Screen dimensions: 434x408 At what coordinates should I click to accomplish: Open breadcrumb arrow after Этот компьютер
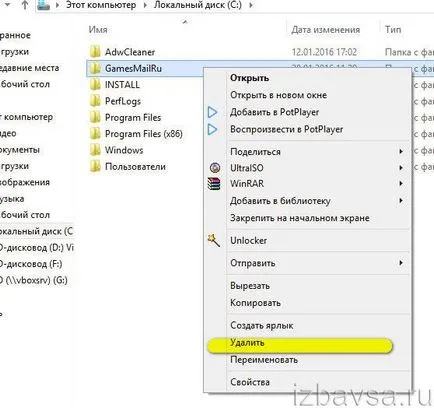pyautogui.click(x=145, y=5)
